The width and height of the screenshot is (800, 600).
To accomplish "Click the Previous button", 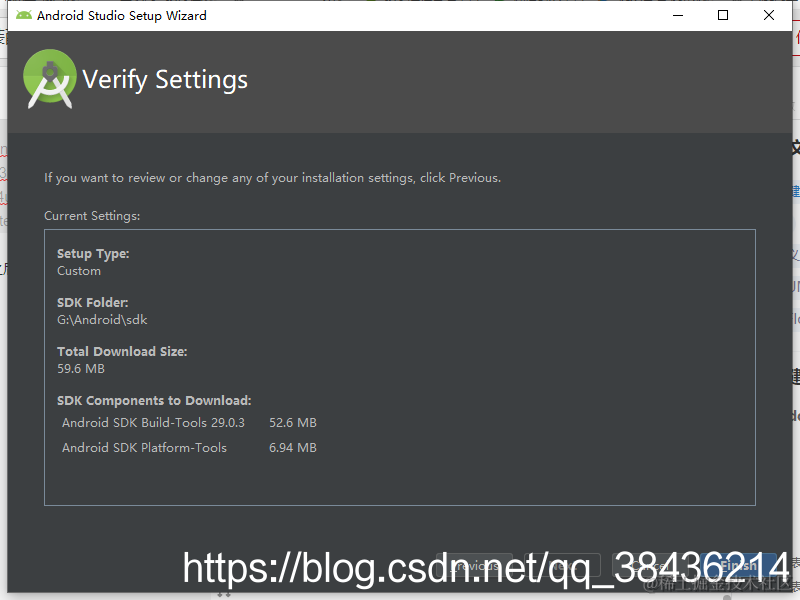I will point(474,565).
